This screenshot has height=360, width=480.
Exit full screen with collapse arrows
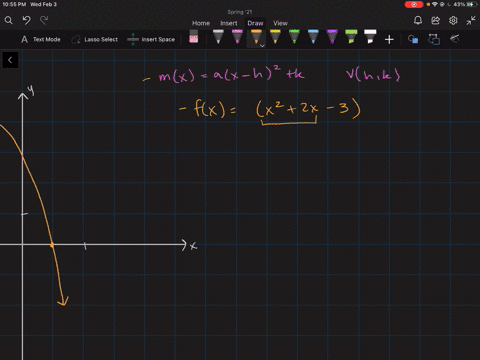471,21
